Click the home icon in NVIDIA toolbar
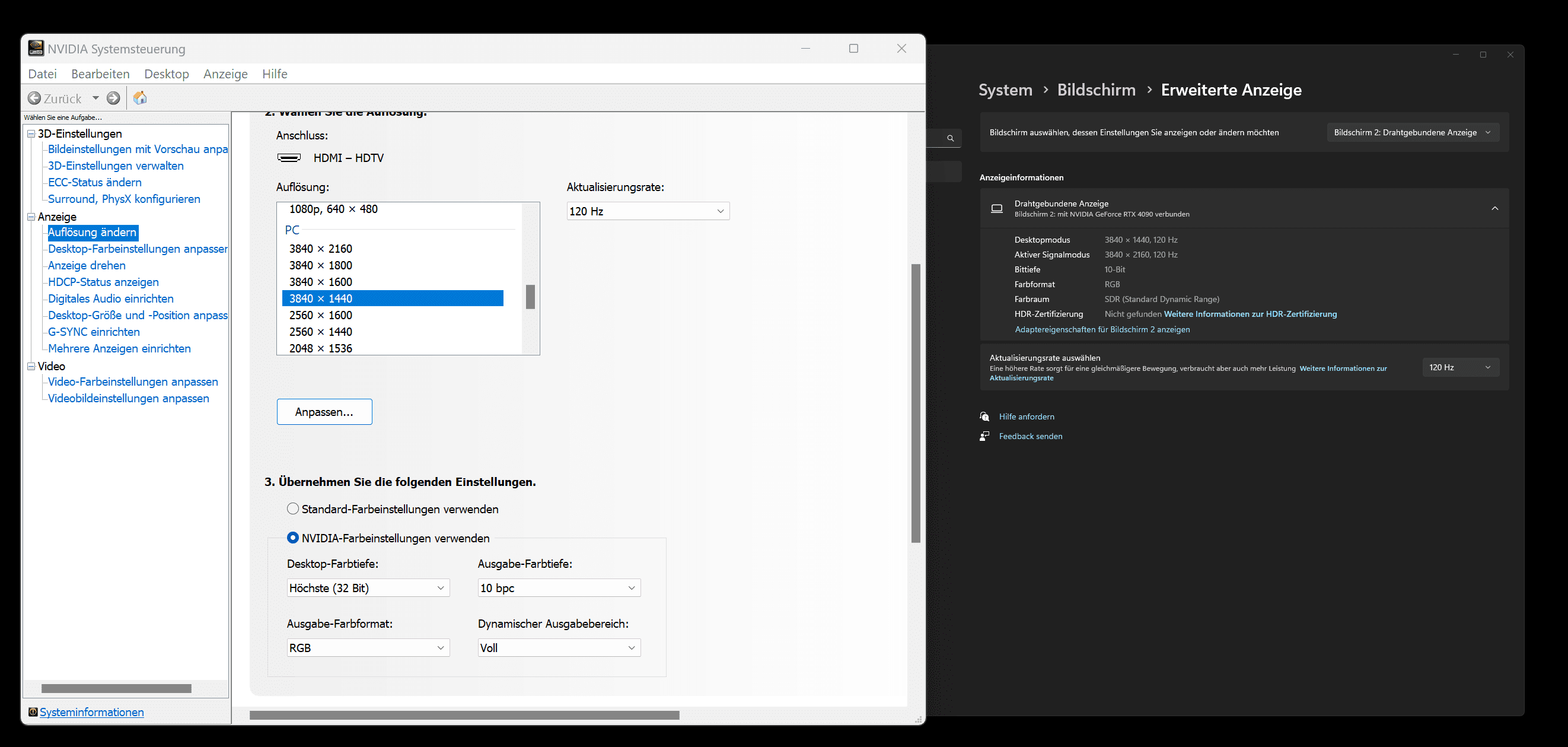 [140, 97]
